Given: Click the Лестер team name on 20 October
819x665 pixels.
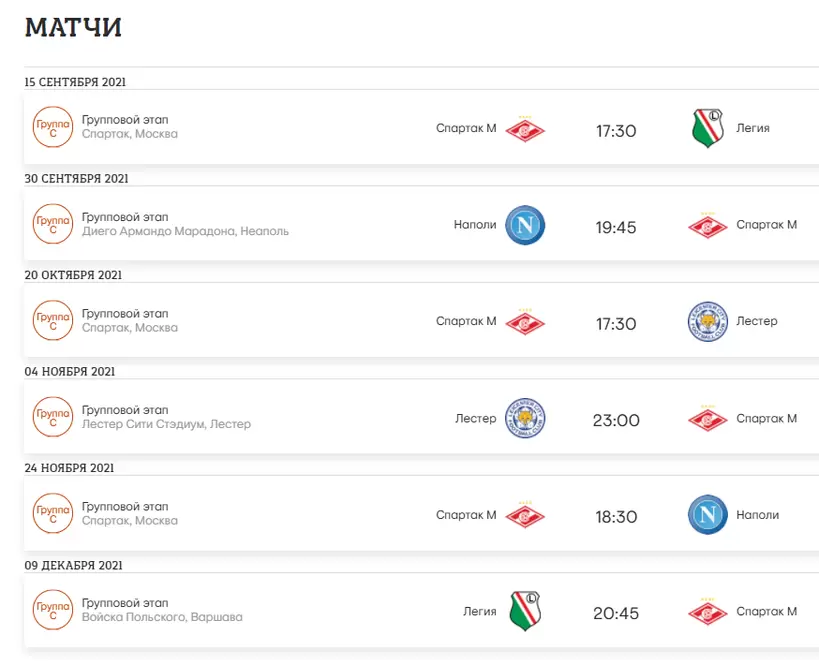Looking at the screenshot, I should pos(757,321).
